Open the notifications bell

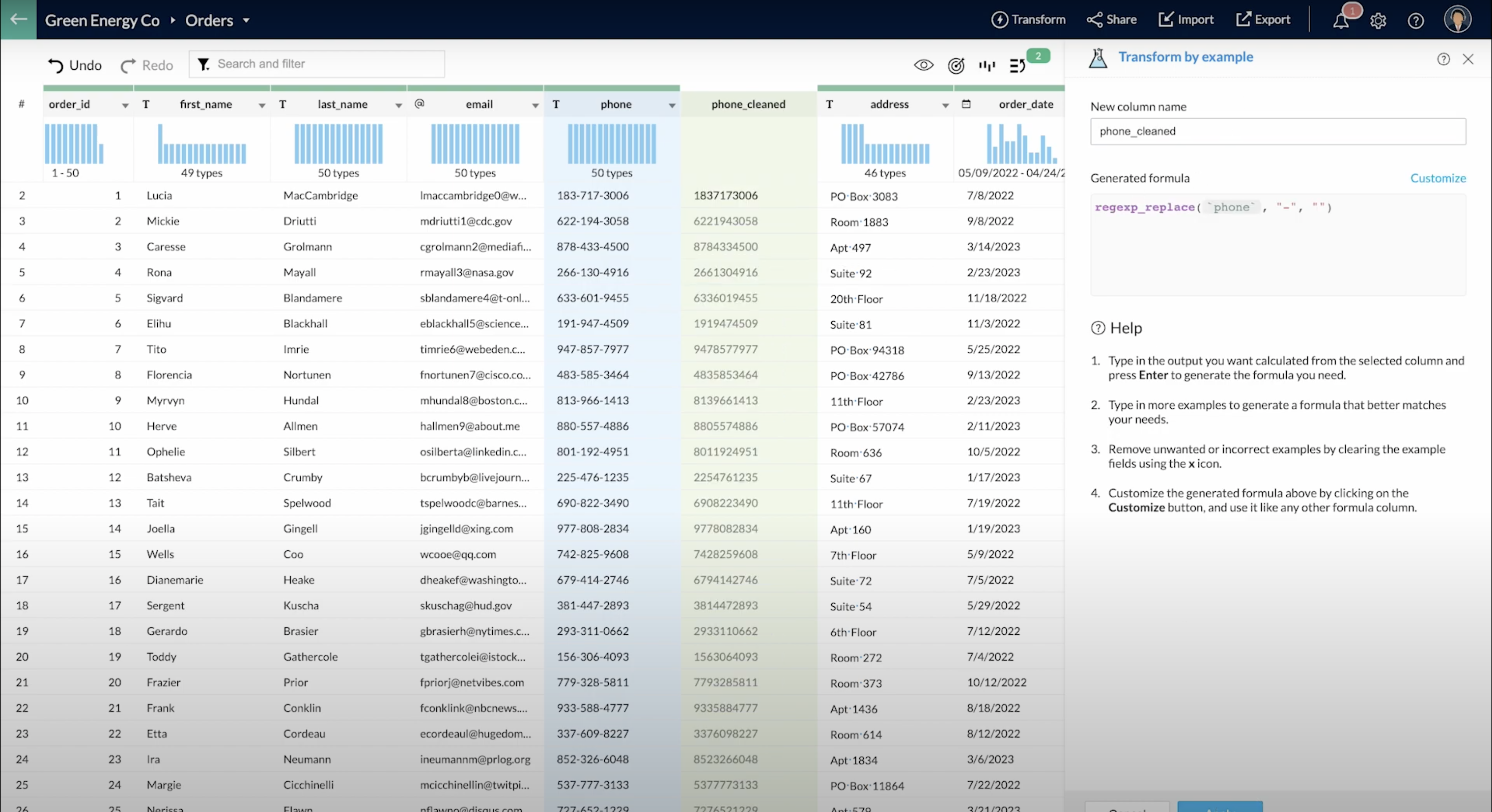(x=1340, y=20)
